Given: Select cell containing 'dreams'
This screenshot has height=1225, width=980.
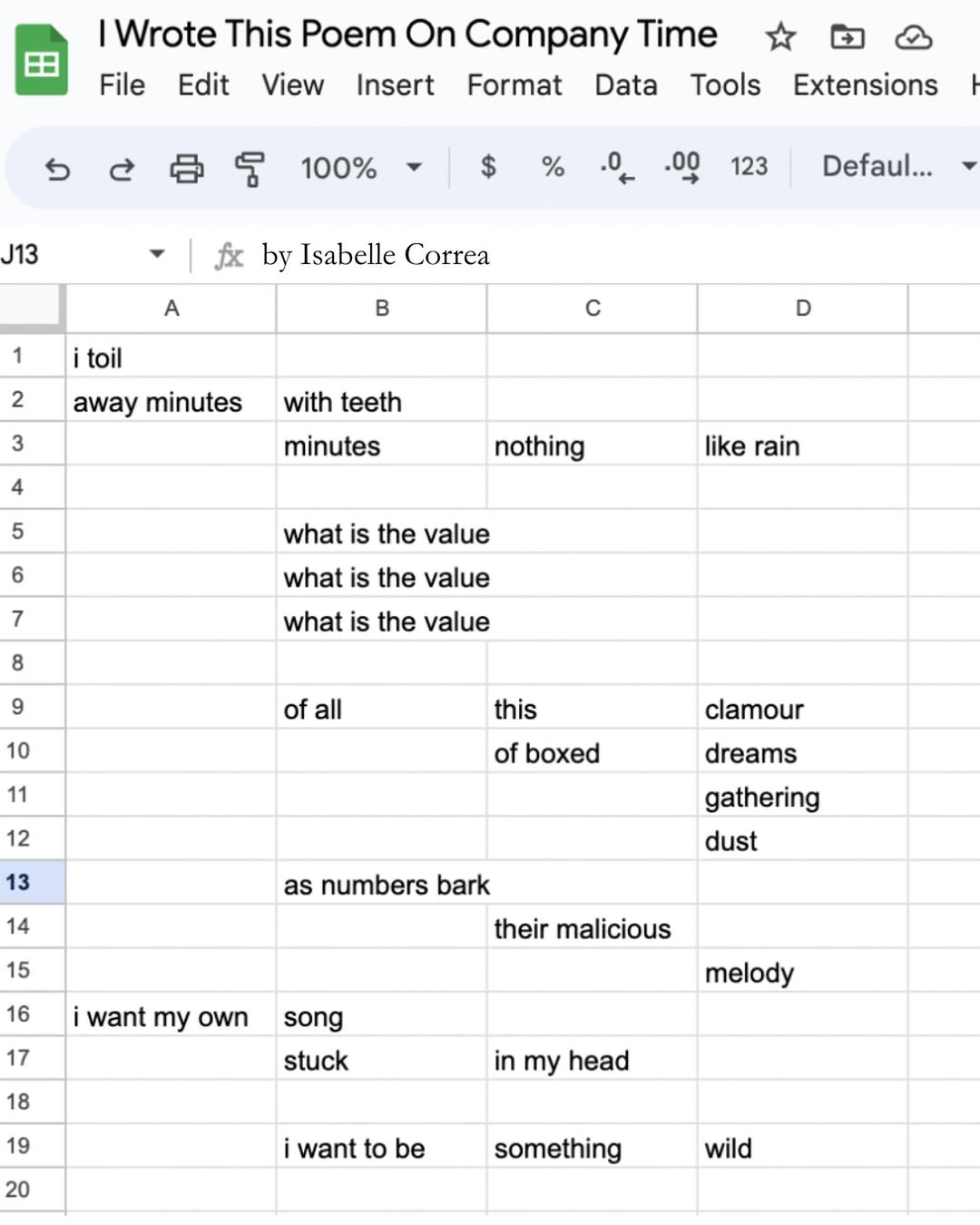Looking at the screenshot, I should click(803, 752).
